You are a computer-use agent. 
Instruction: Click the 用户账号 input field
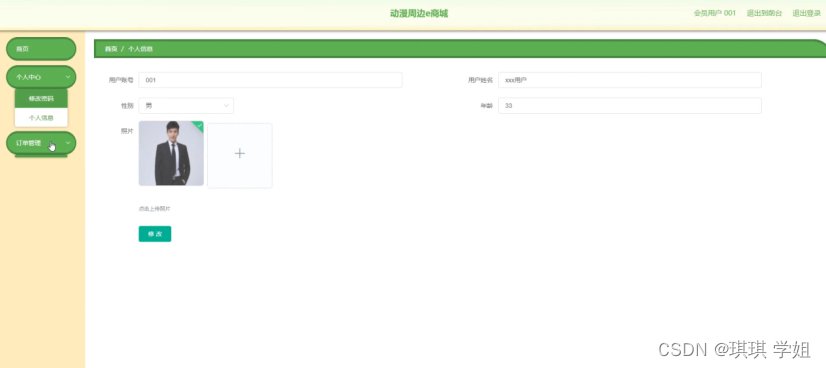coord(270,80)
